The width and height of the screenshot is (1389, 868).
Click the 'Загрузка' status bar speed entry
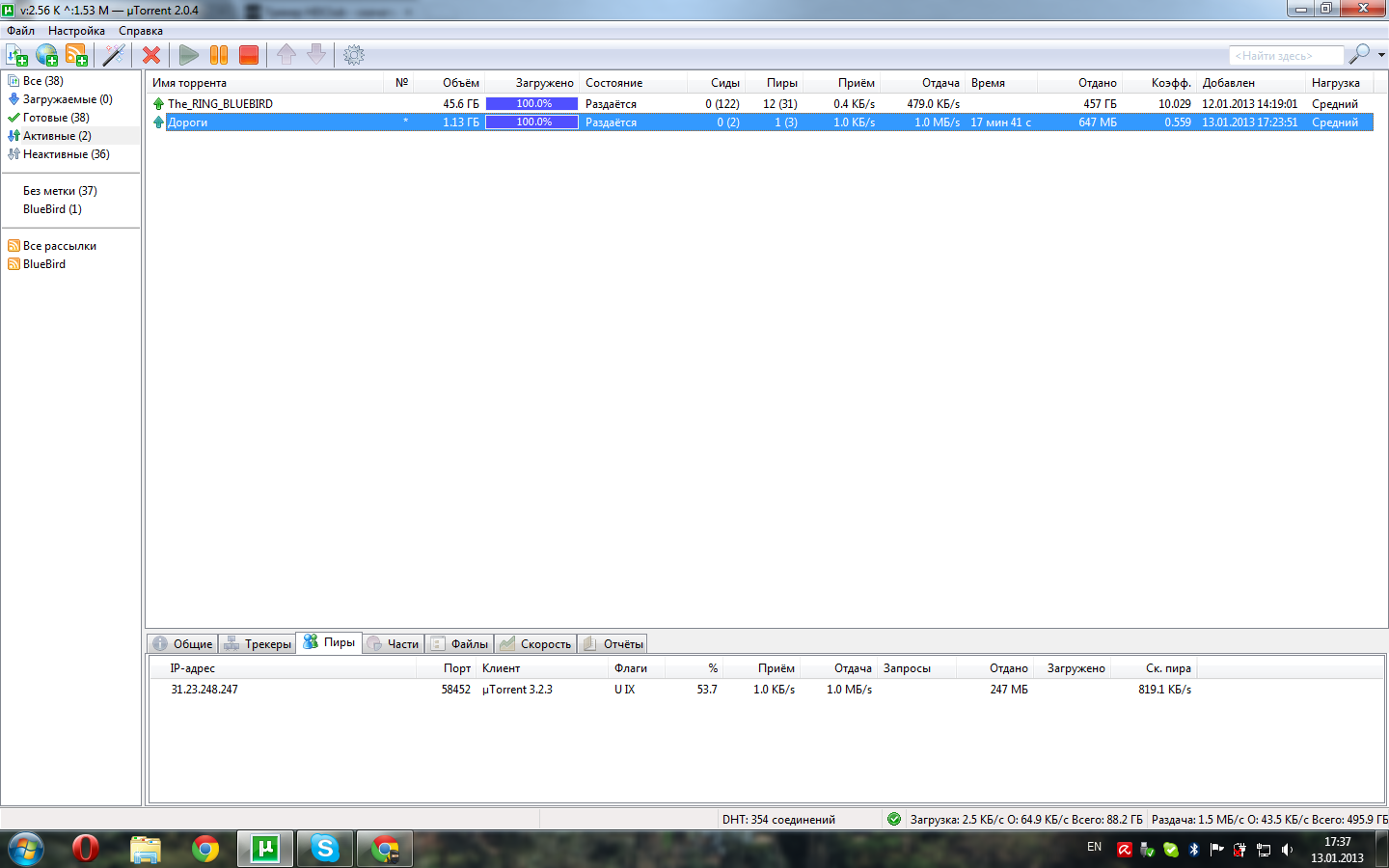click(1026, 820)
